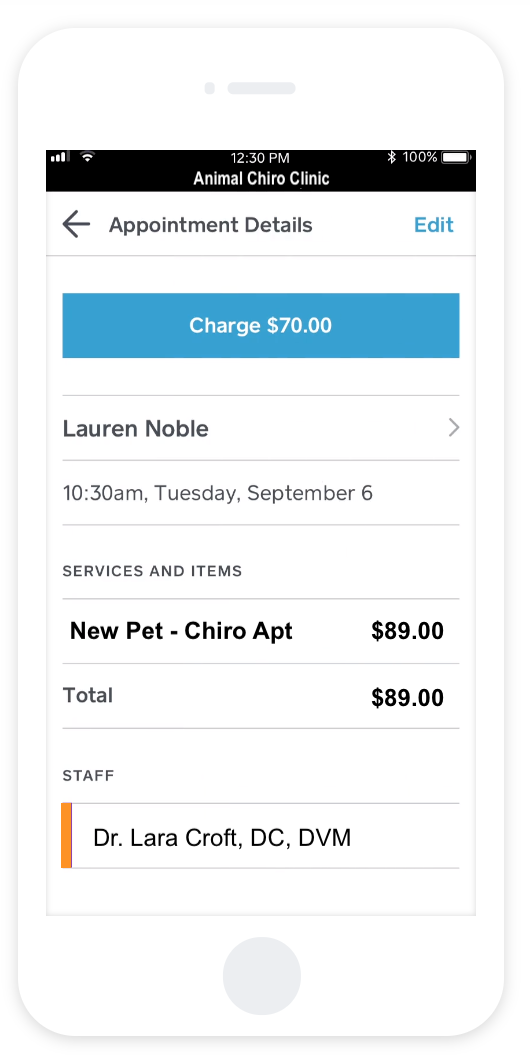This screenshot has width=530, height=1060.
Task: Tap the Edit link
Action: pos(433,224)
